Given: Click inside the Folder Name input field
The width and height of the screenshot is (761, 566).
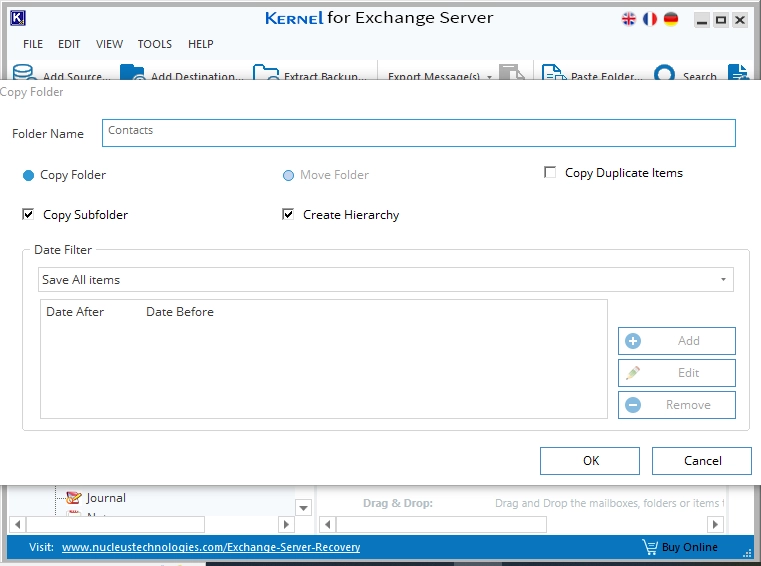Looking at the screenshot, I should click(418, 133).
